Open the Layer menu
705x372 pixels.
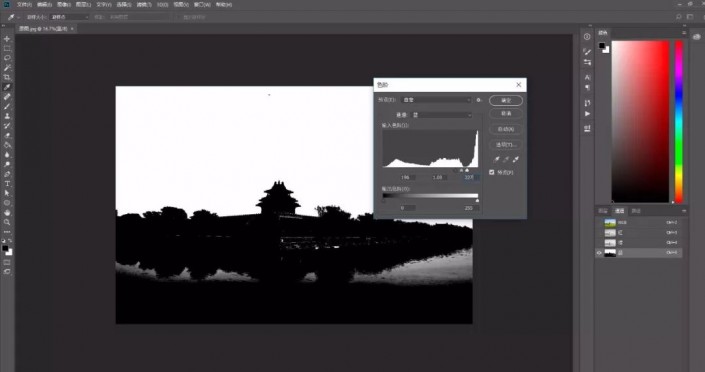coord(83,4)
